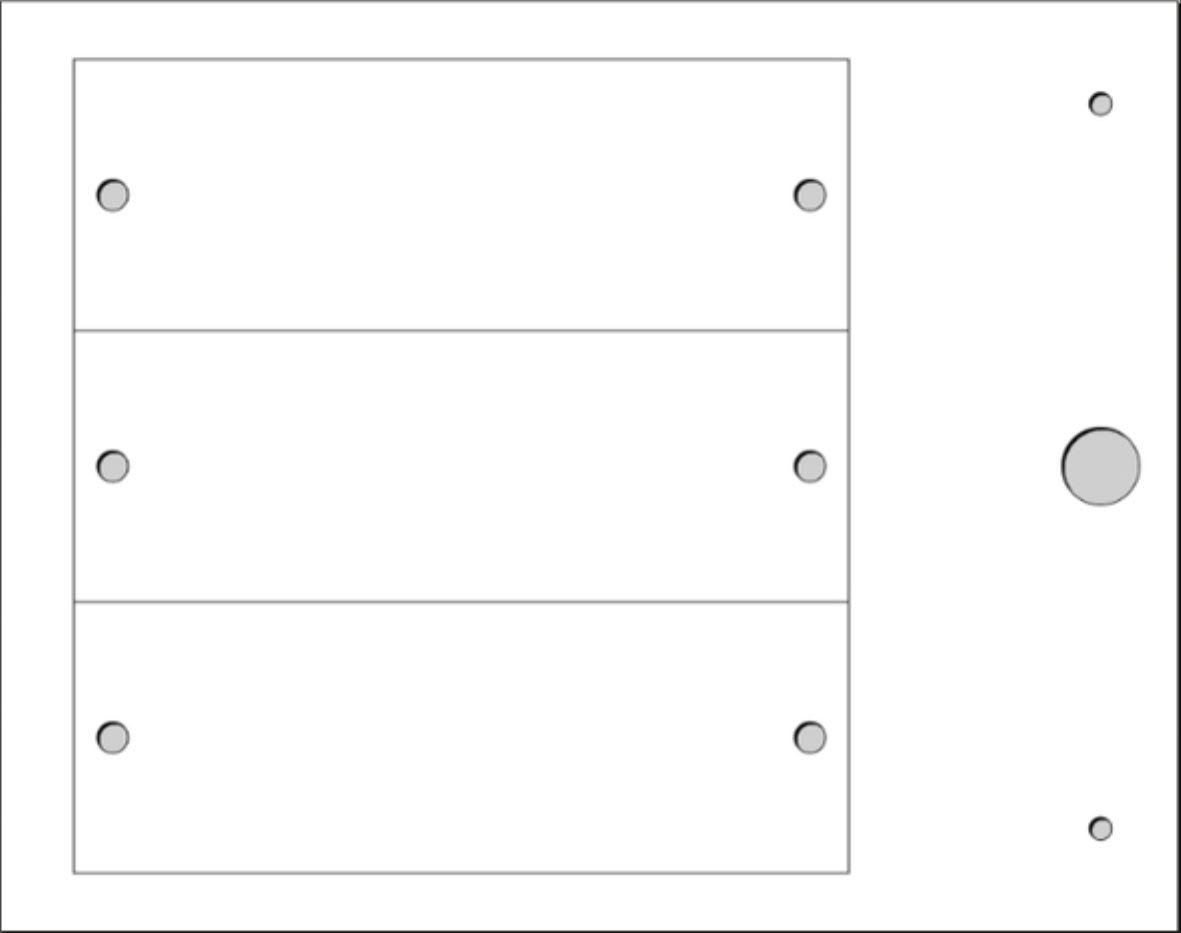The image size is (1181, 933).
Task: Click the center of the bottom rectangular panel
Action: 461,737
